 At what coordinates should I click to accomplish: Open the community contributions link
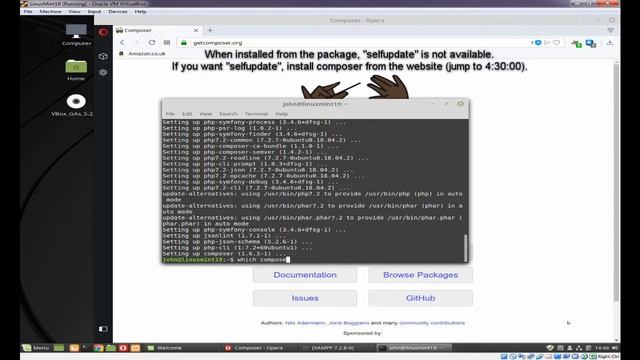432,323
